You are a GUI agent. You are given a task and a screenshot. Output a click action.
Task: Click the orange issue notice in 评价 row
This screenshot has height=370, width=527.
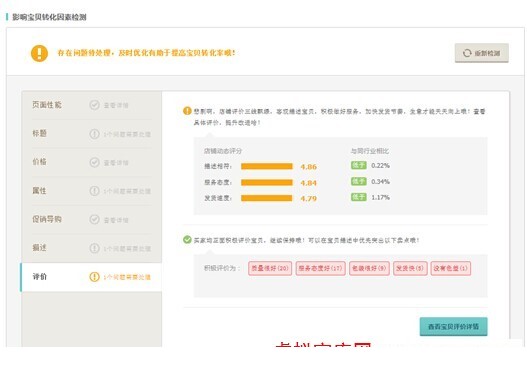[127, 277]
